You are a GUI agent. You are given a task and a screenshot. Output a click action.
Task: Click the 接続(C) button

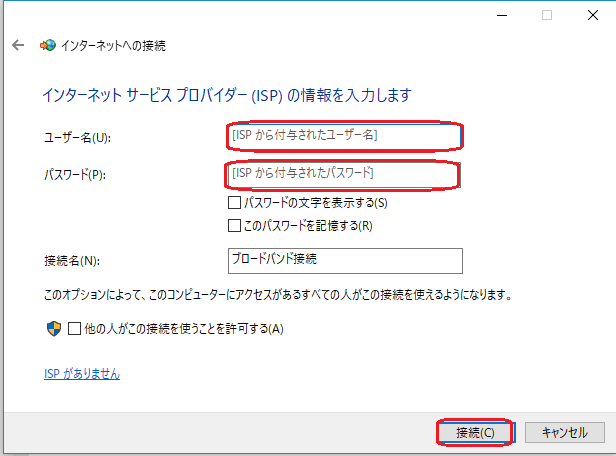475,432
